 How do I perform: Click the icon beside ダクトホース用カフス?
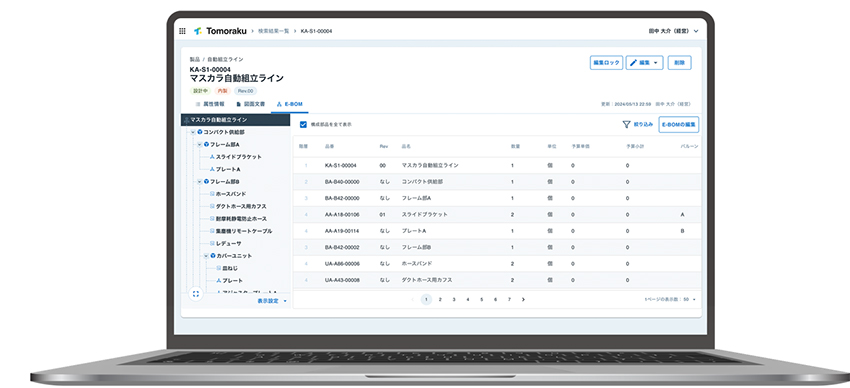tap(212, 206)
